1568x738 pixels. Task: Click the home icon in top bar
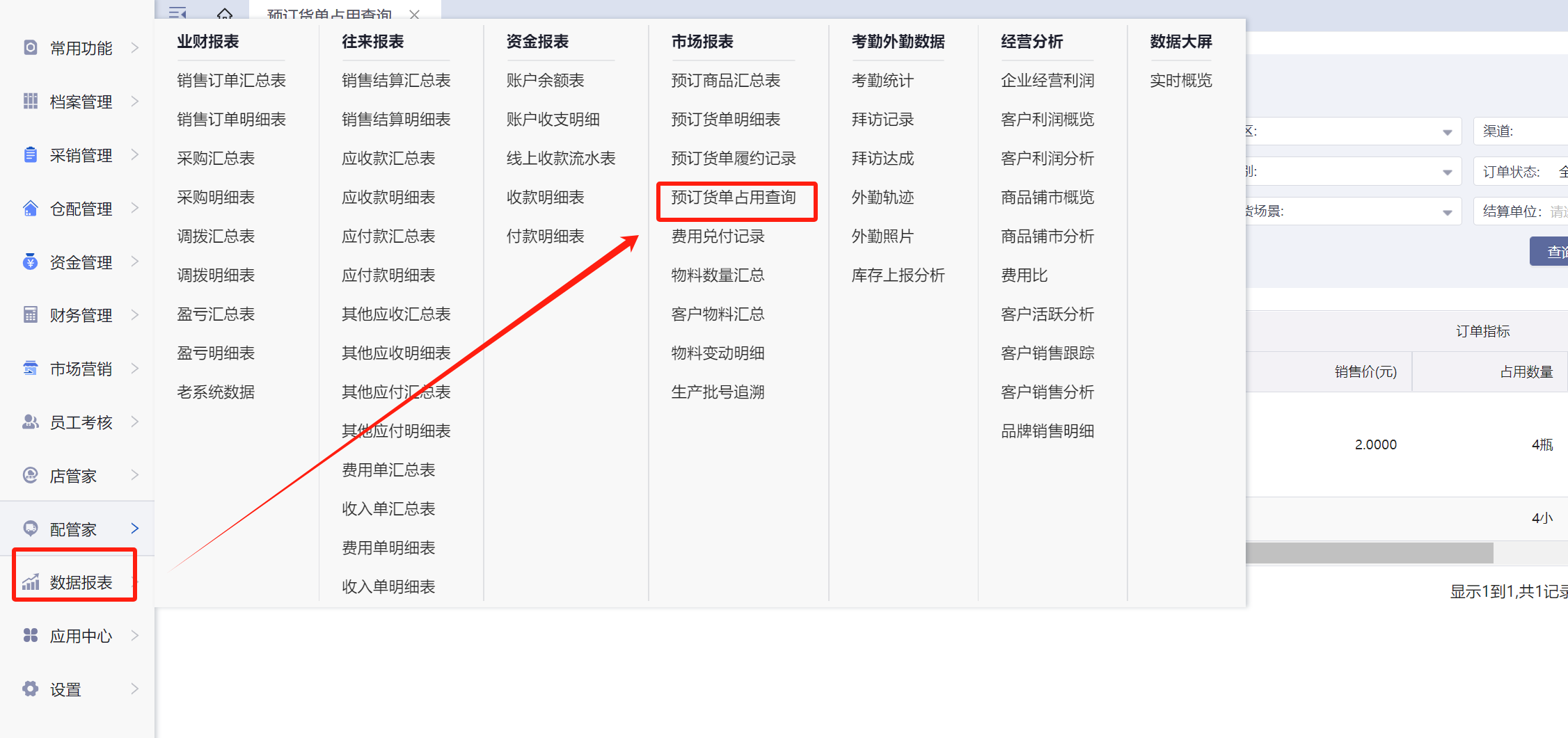click(224, 13)
